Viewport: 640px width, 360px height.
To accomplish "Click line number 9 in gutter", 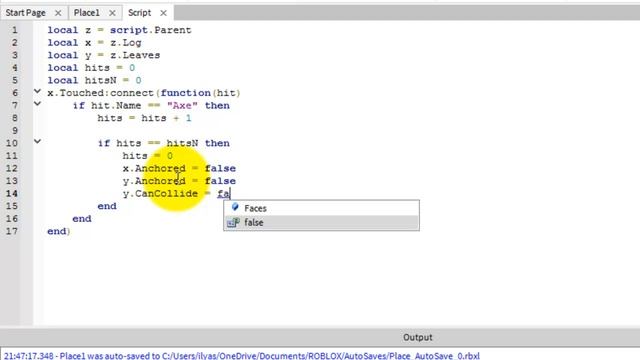I will (x=15, y=131).
